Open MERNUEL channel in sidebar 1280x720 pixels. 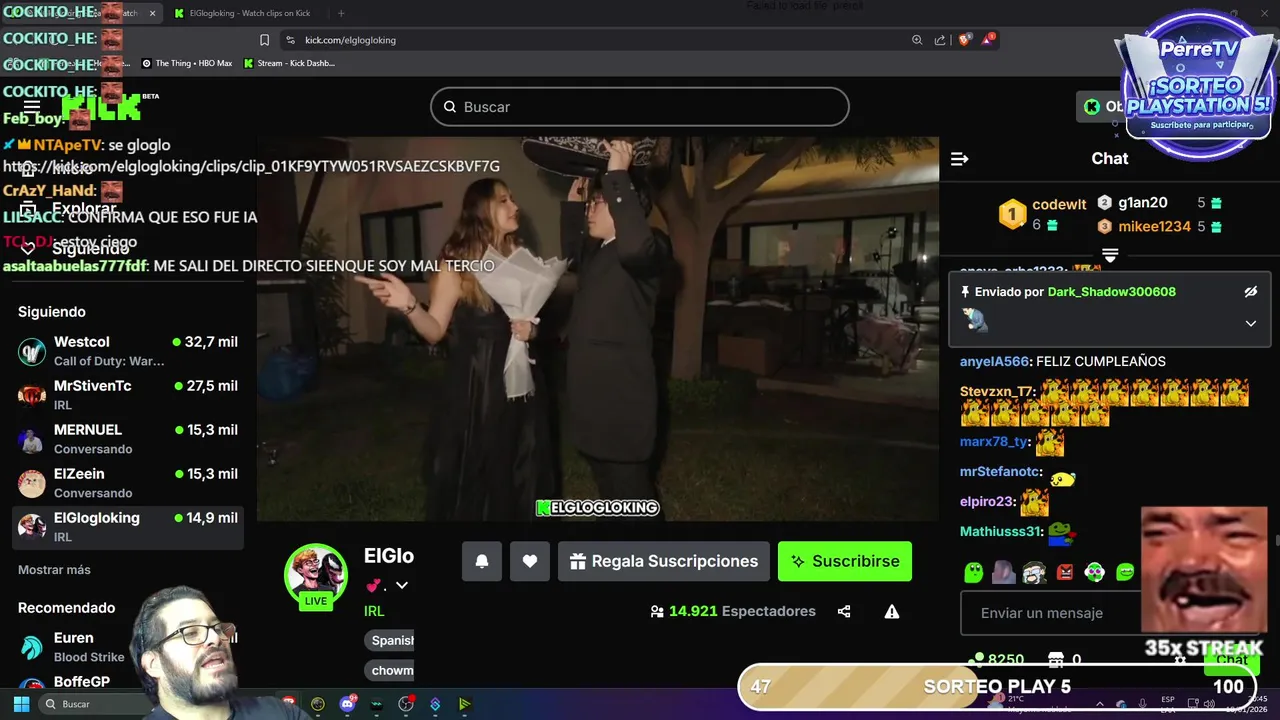click(x=128, y=439)
